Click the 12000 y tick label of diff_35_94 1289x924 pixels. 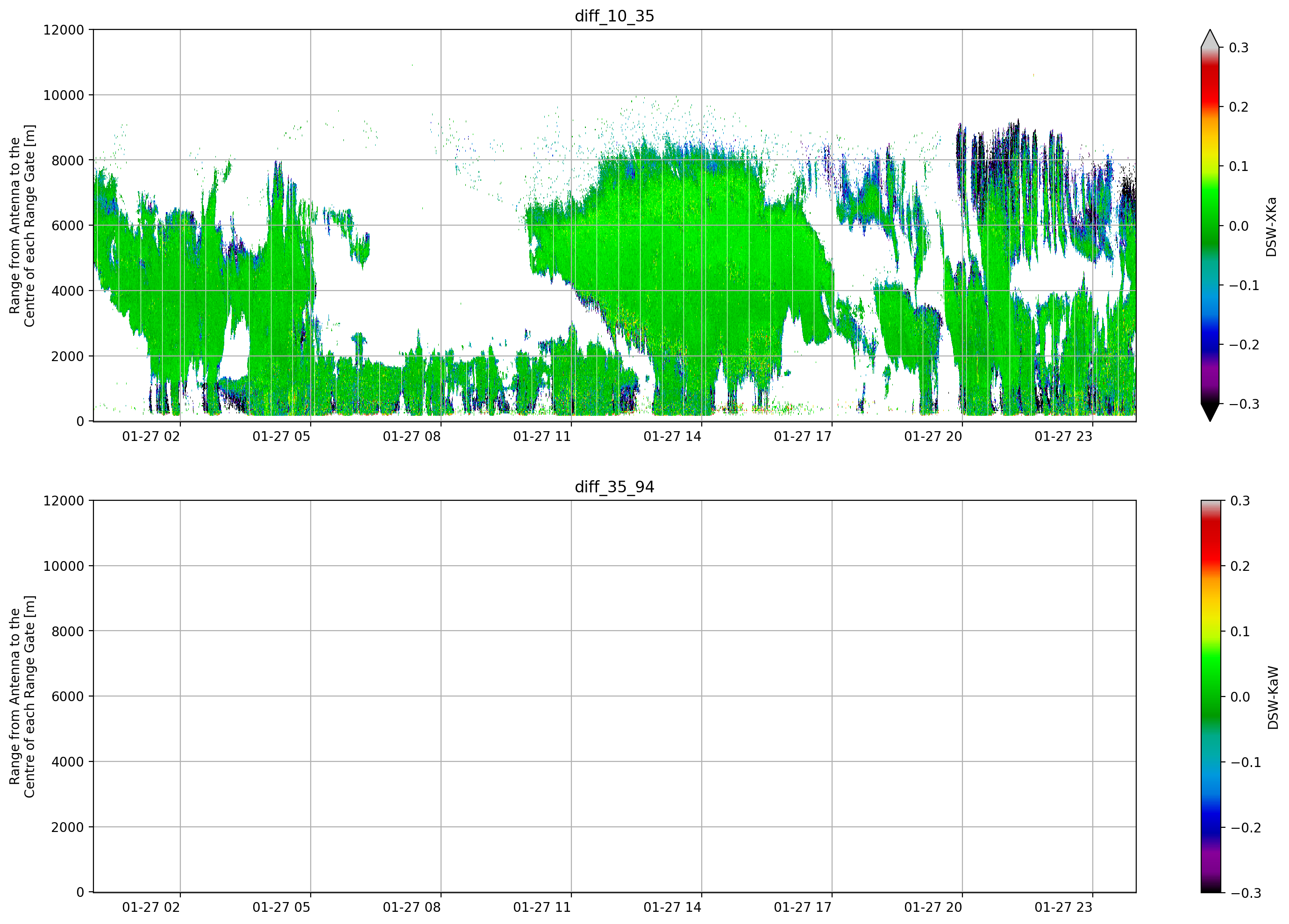[x=64, y=501]
